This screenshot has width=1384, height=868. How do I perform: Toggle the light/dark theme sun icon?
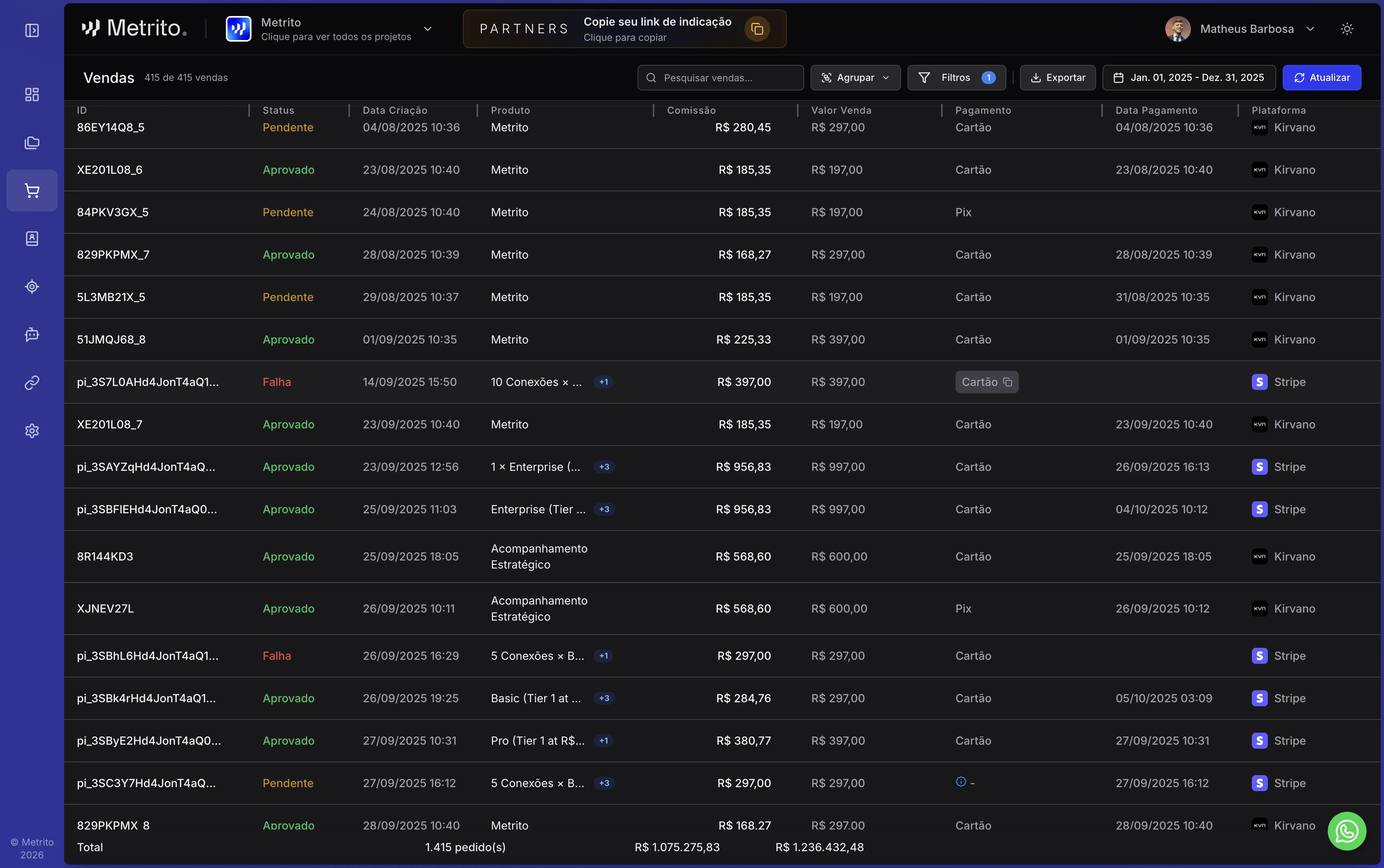click(x=1347, y=29)
